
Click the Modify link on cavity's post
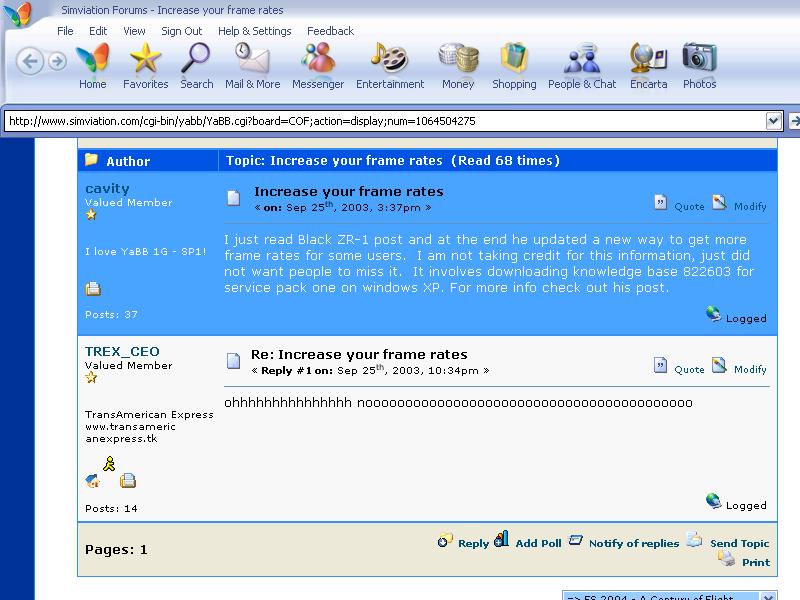click(x=750, y=207)
